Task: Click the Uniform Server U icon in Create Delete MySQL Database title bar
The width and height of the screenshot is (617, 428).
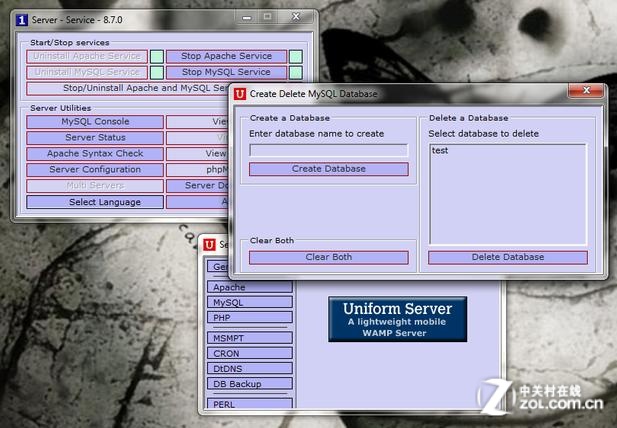Action: tap(240, 94)
